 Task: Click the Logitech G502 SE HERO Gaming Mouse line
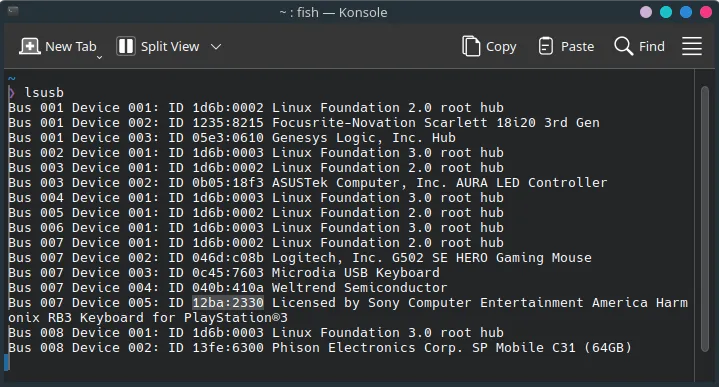(x=300, y=258)
